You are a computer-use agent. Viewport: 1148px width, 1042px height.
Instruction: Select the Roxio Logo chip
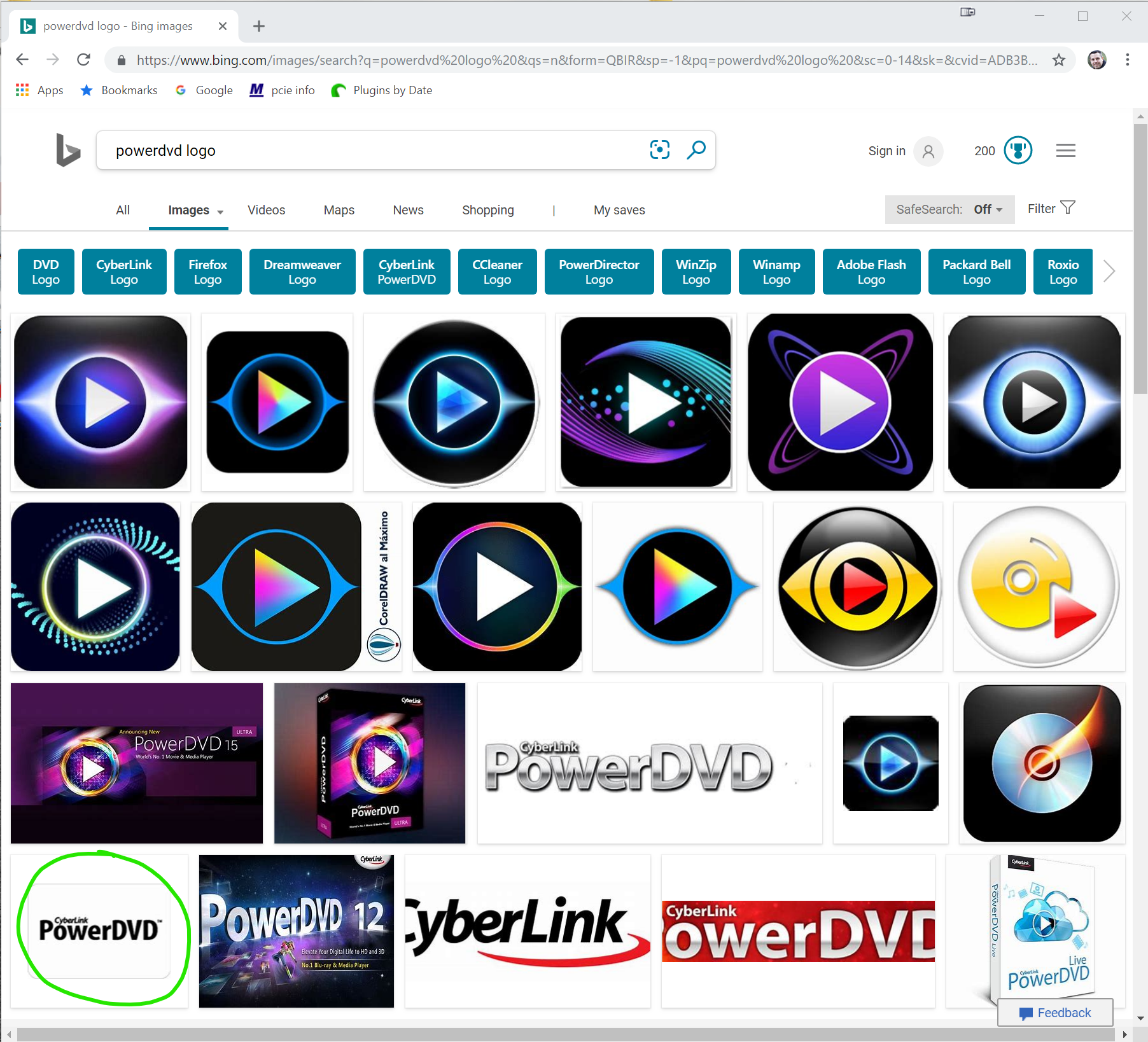point(1063,272)
